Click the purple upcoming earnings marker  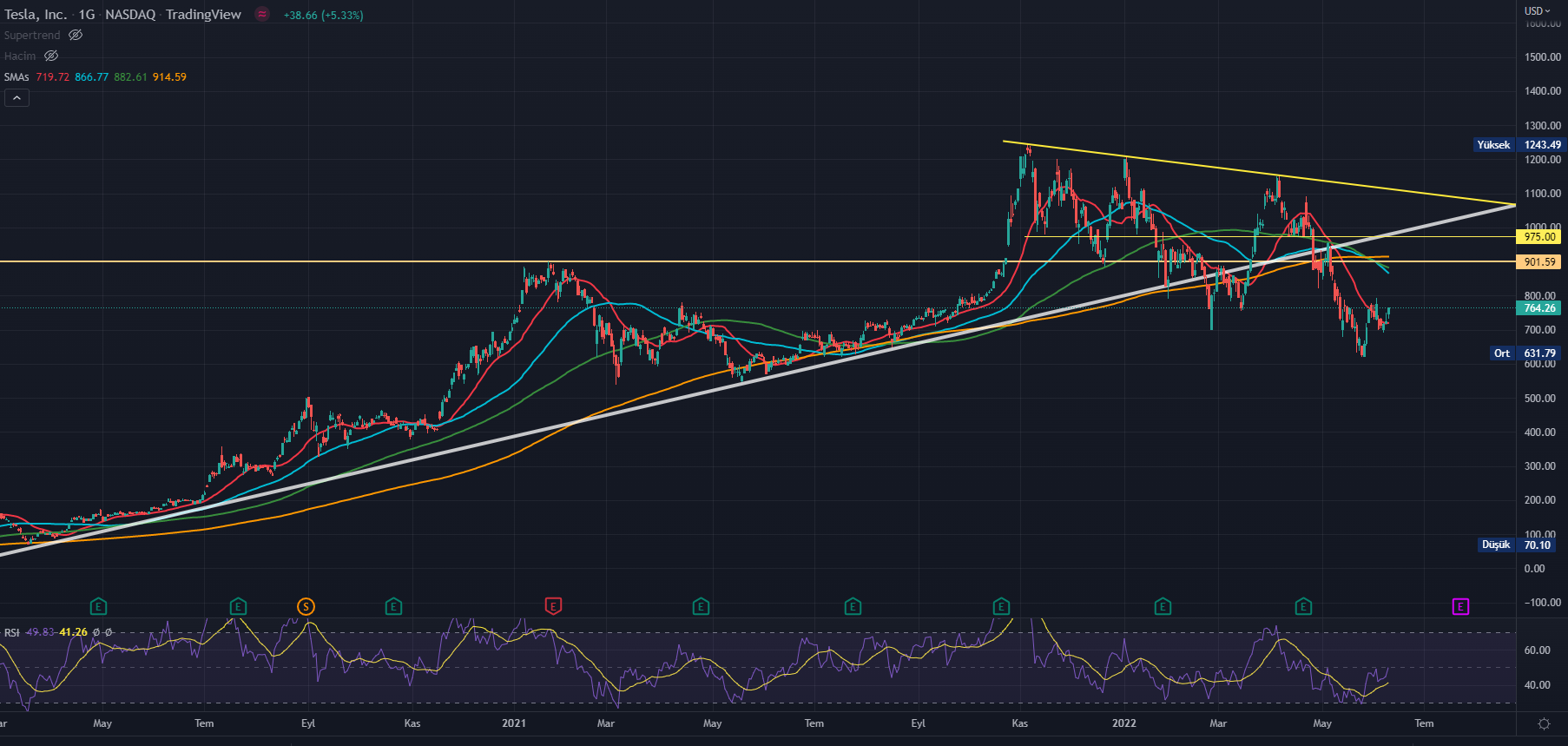[x=1460, y=606]
